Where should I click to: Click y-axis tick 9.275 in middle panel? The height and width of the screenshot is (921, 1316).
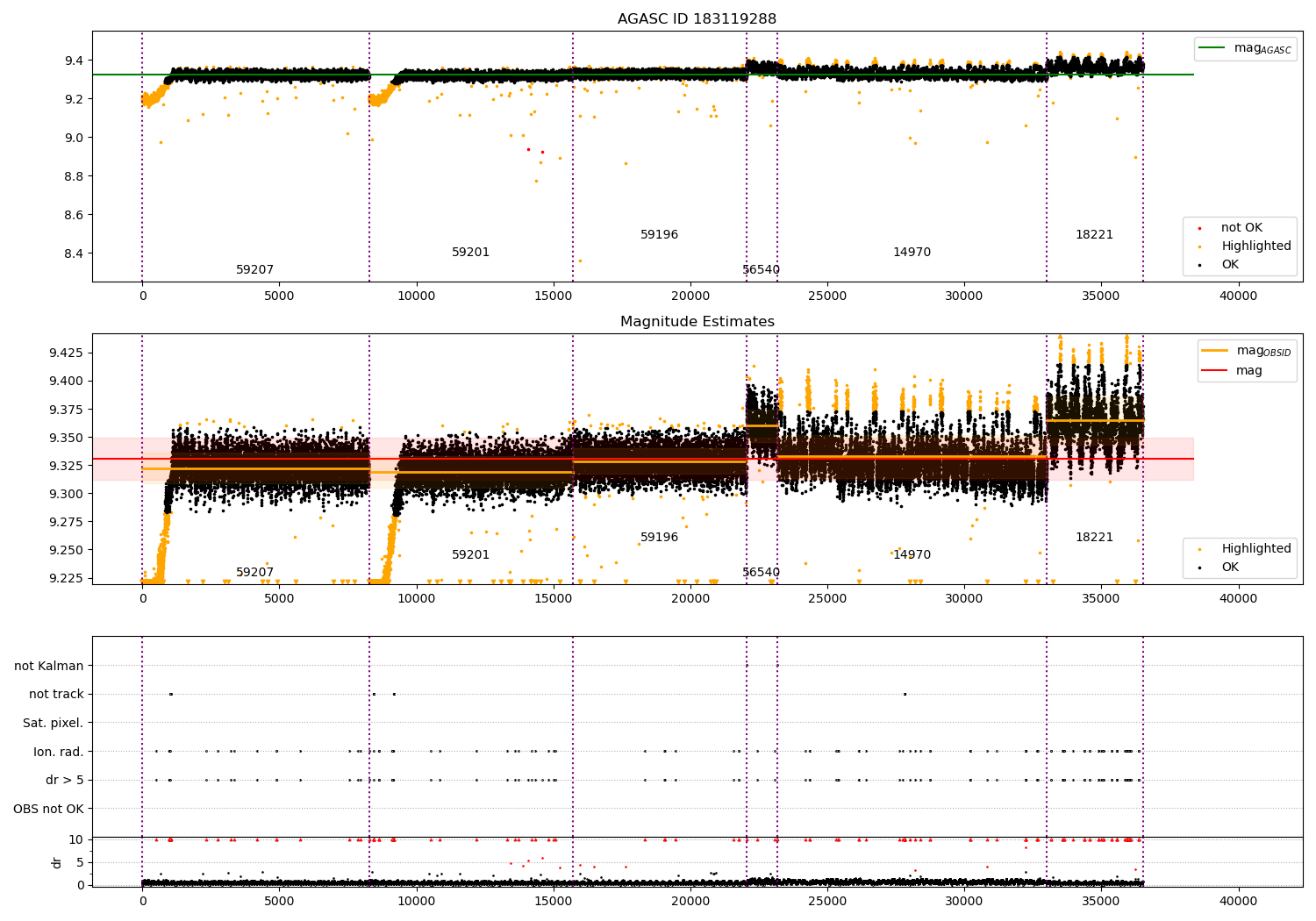(68, 522)
